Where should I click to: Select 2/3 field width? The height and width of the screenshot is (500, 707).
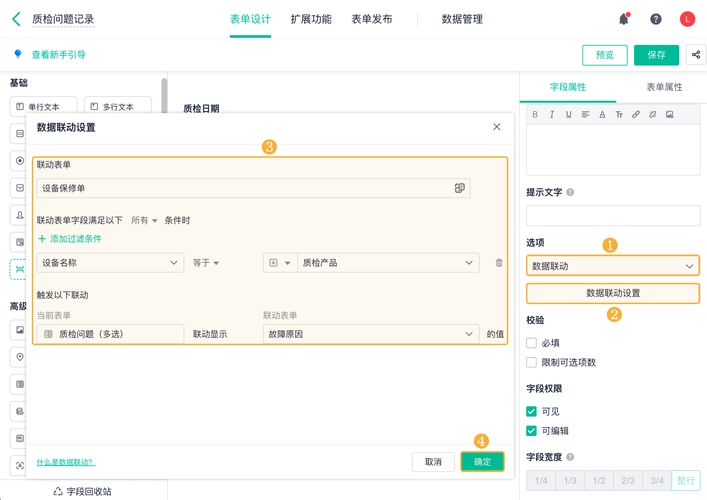[628, 481]
